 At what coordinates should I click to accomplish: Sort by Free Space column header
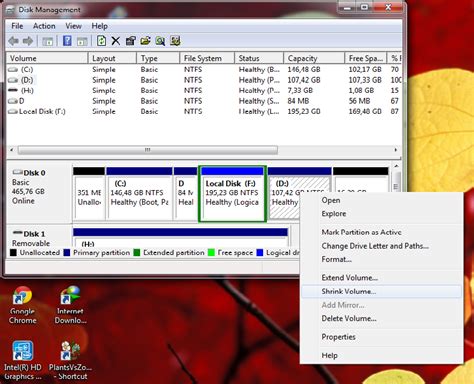click(366, 58)
